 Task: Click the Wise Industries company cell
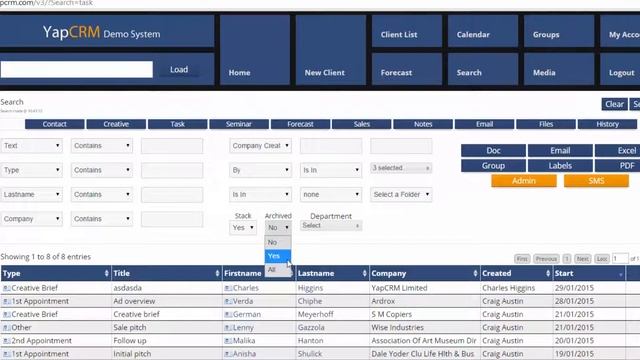pyautogui.click(x=424, y=327)
